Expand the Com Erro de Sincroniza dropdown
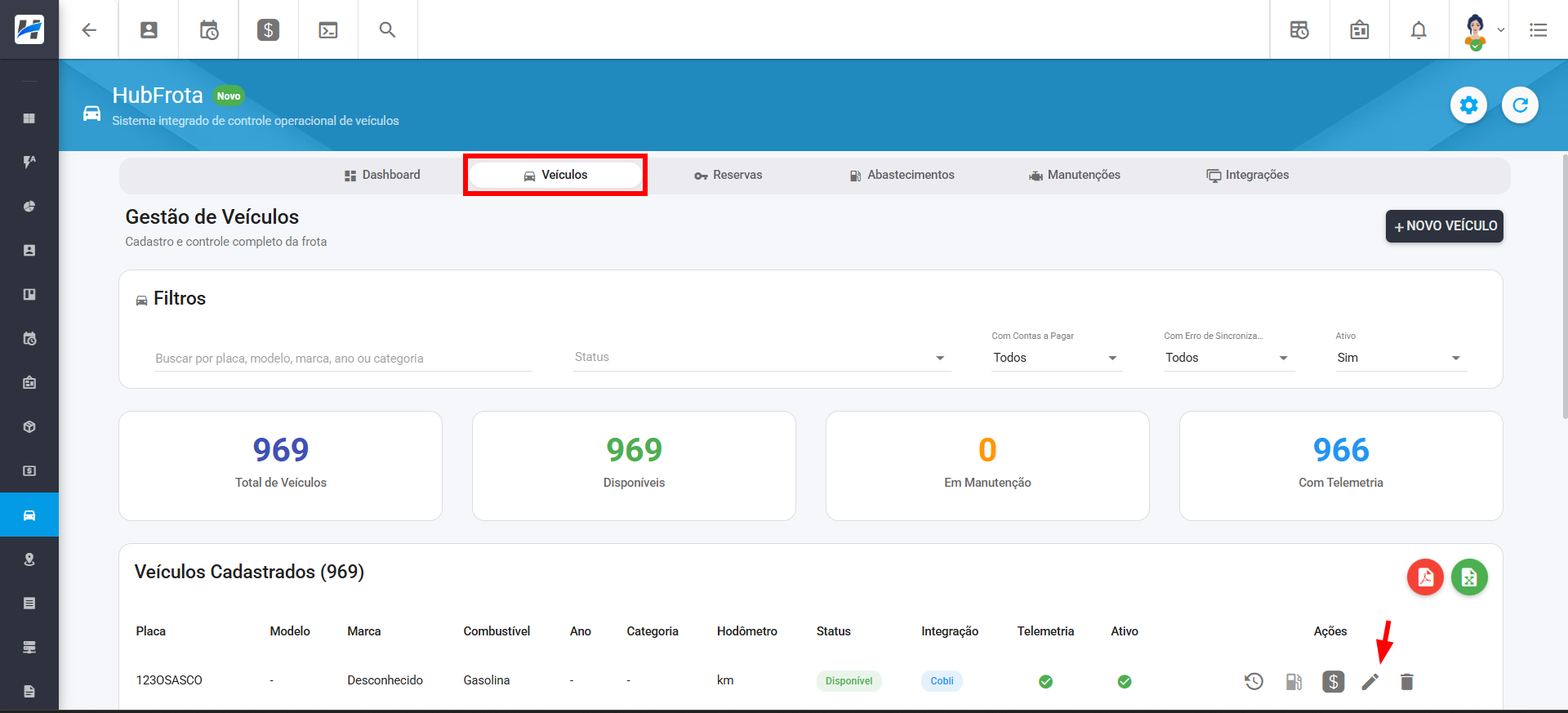Image resolution: width=1568 pixels, height=713 pixels. (1229, 358)
